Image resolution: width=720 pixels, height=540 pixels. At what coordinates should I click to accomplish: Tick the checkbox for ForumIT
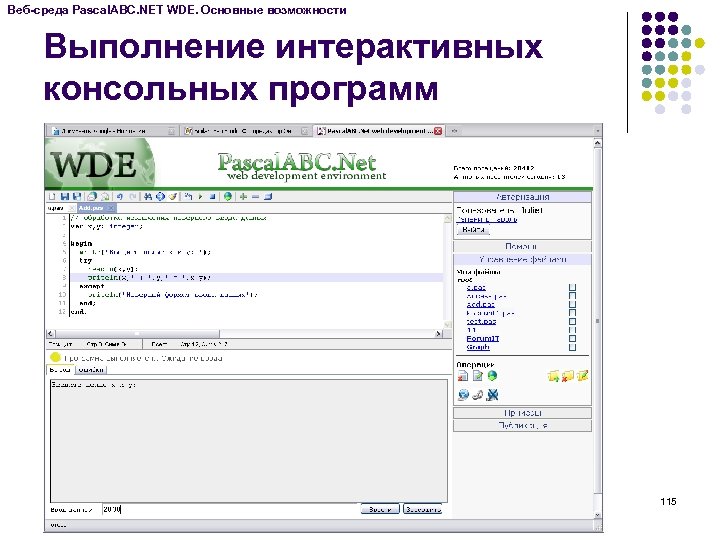pyautogui.click(x=573, y=338)
